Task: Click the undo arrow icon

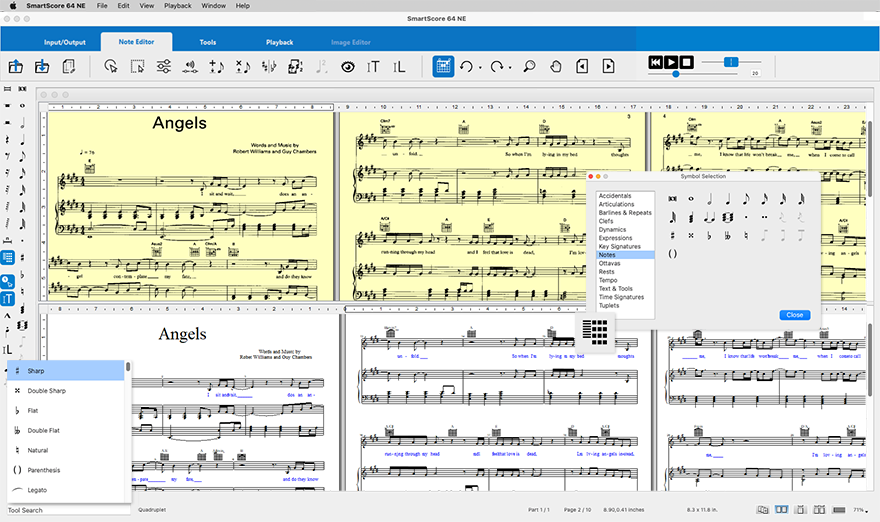Action: (466, 67)
